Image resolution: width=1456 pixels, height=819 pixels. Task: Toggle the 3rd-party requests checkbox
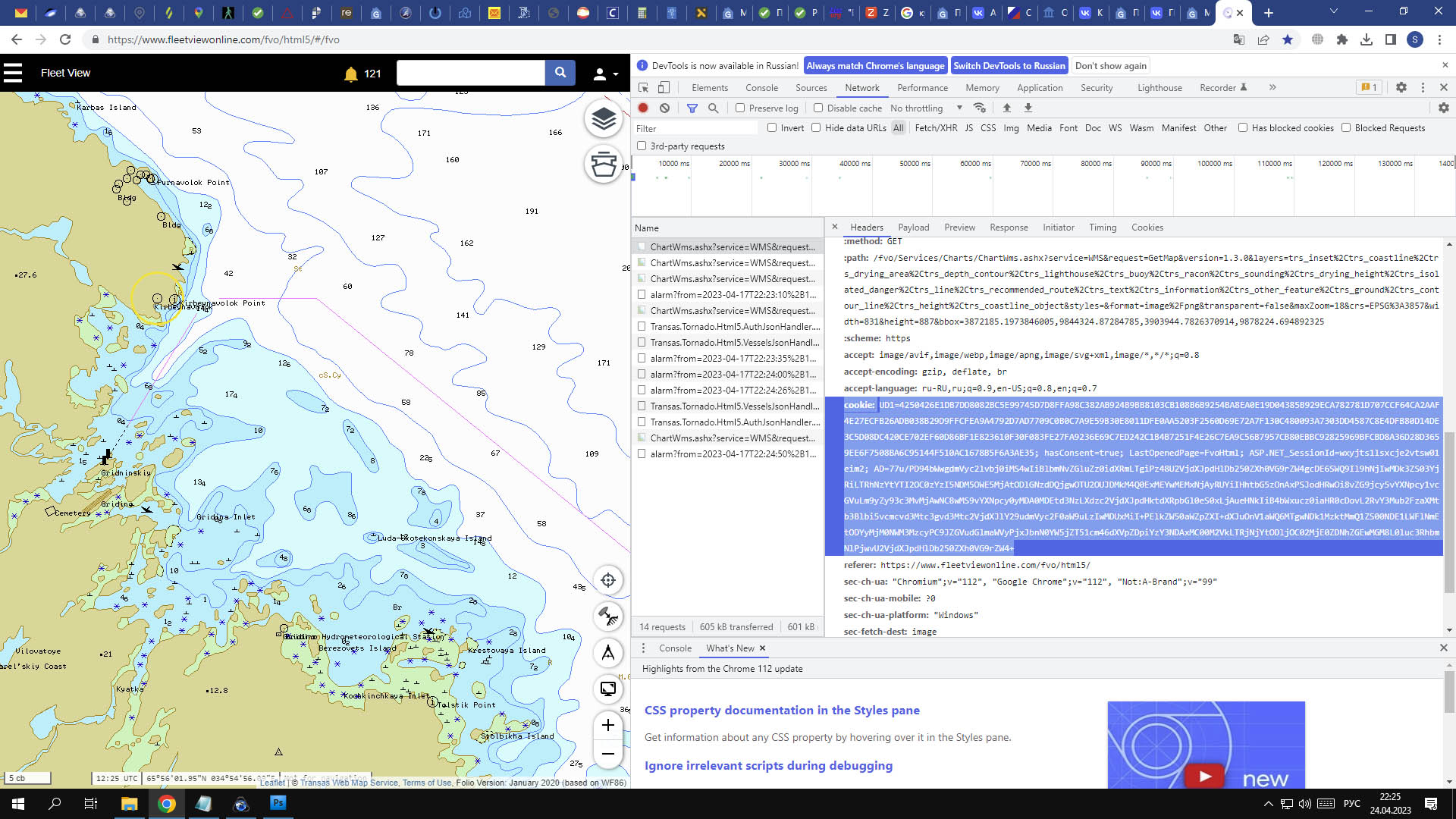[642, 146]
